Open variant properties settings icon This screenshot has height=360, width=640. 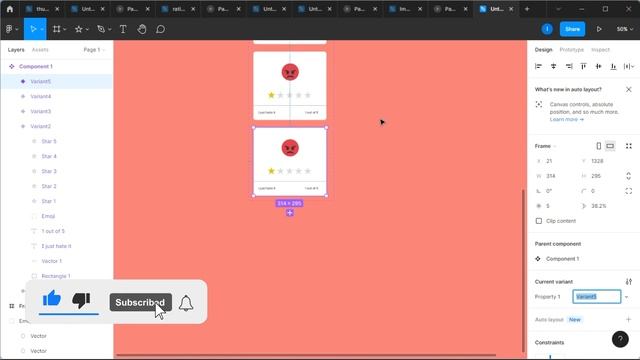point(629,282)
